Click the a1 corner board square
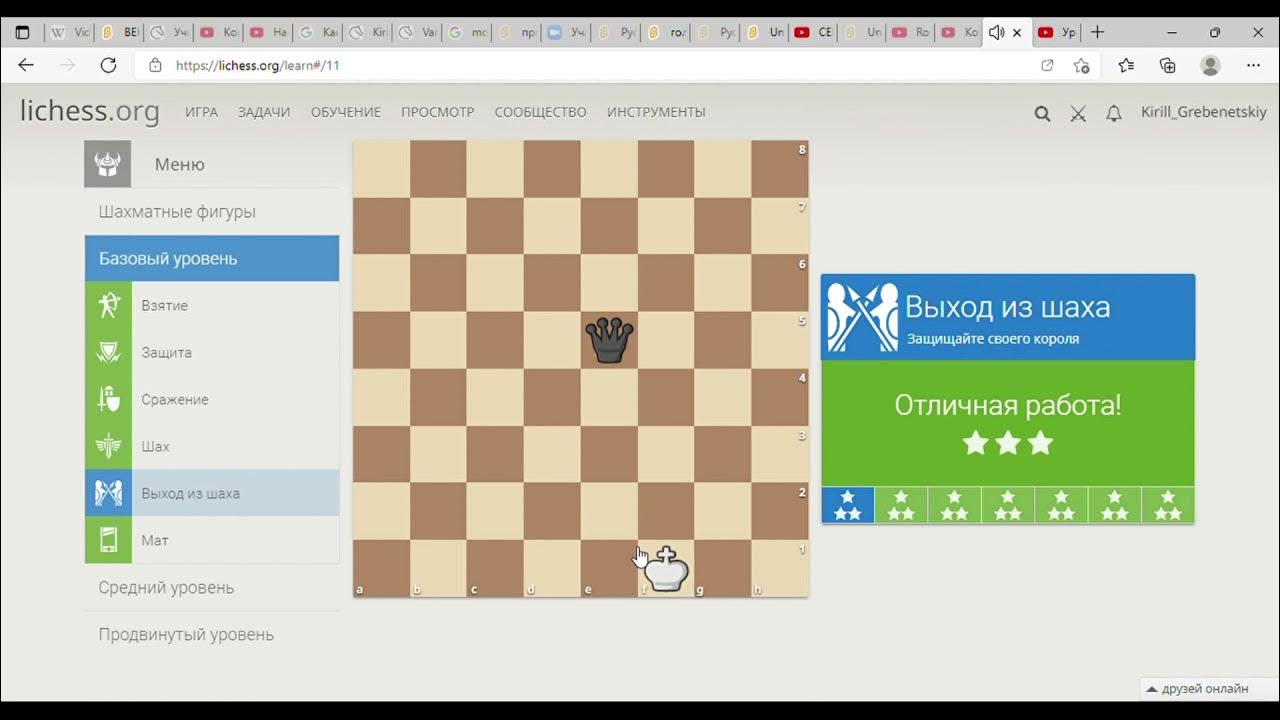1280x720 pixels. tap(381, 569)
